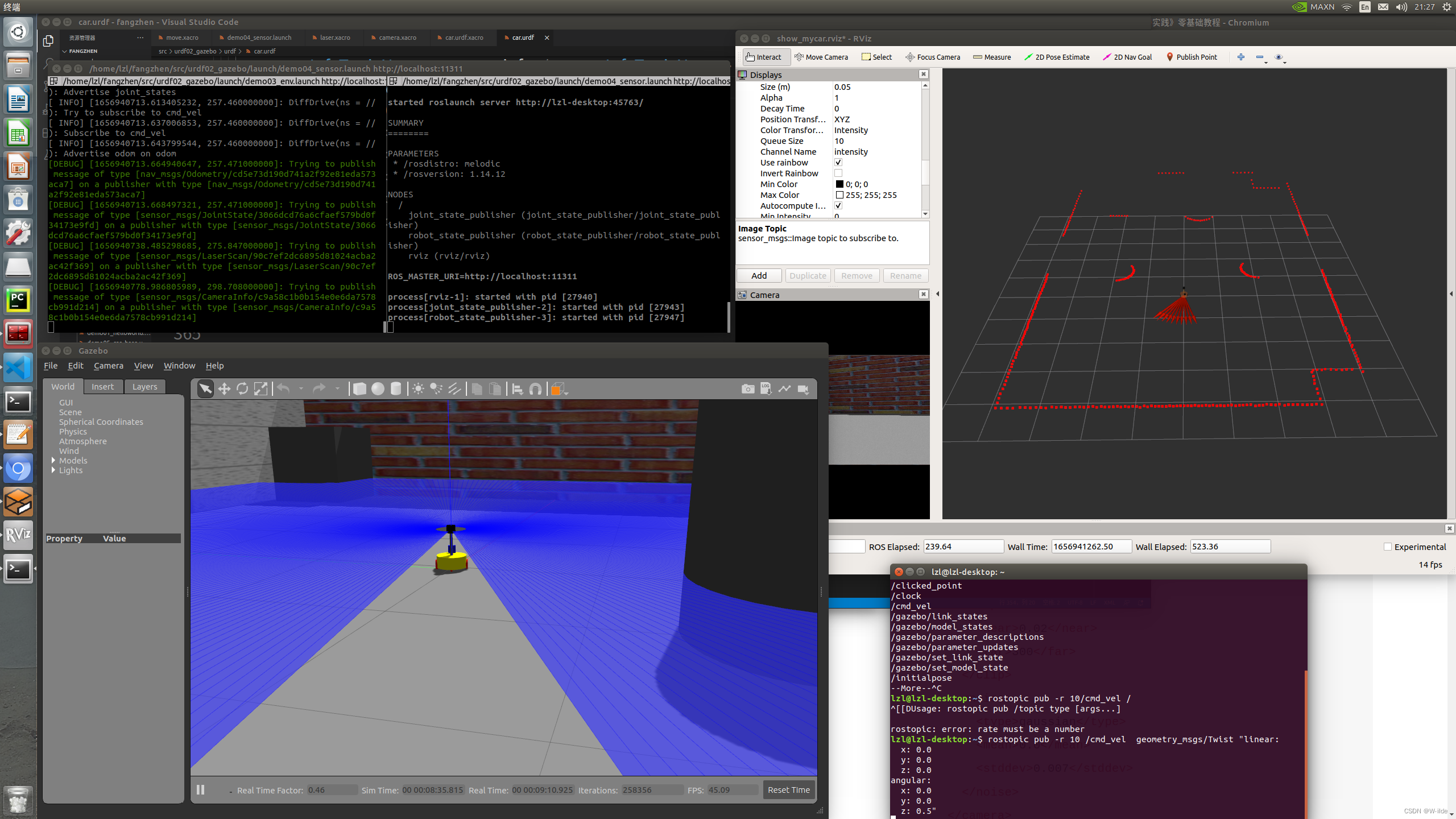Add a directional light in Gazebo
Viewport: 1456px width, 819px height.
coord(454,389)
